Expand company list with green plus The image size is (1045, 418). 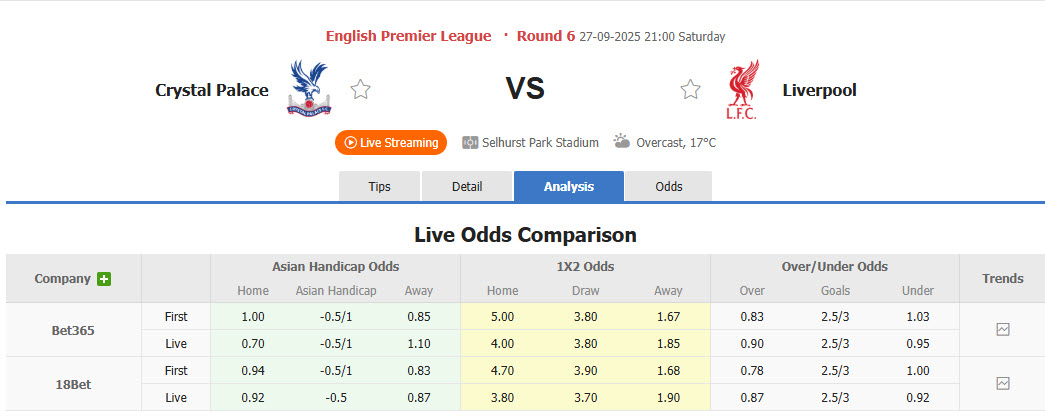coord(104,279)
